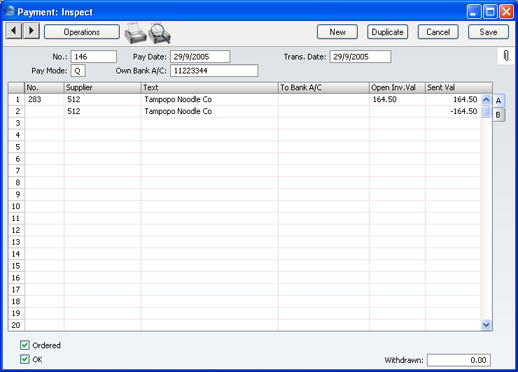Click the Withdrawn field showing 0.00
518x372 pixels.
(x=459, y=360)
